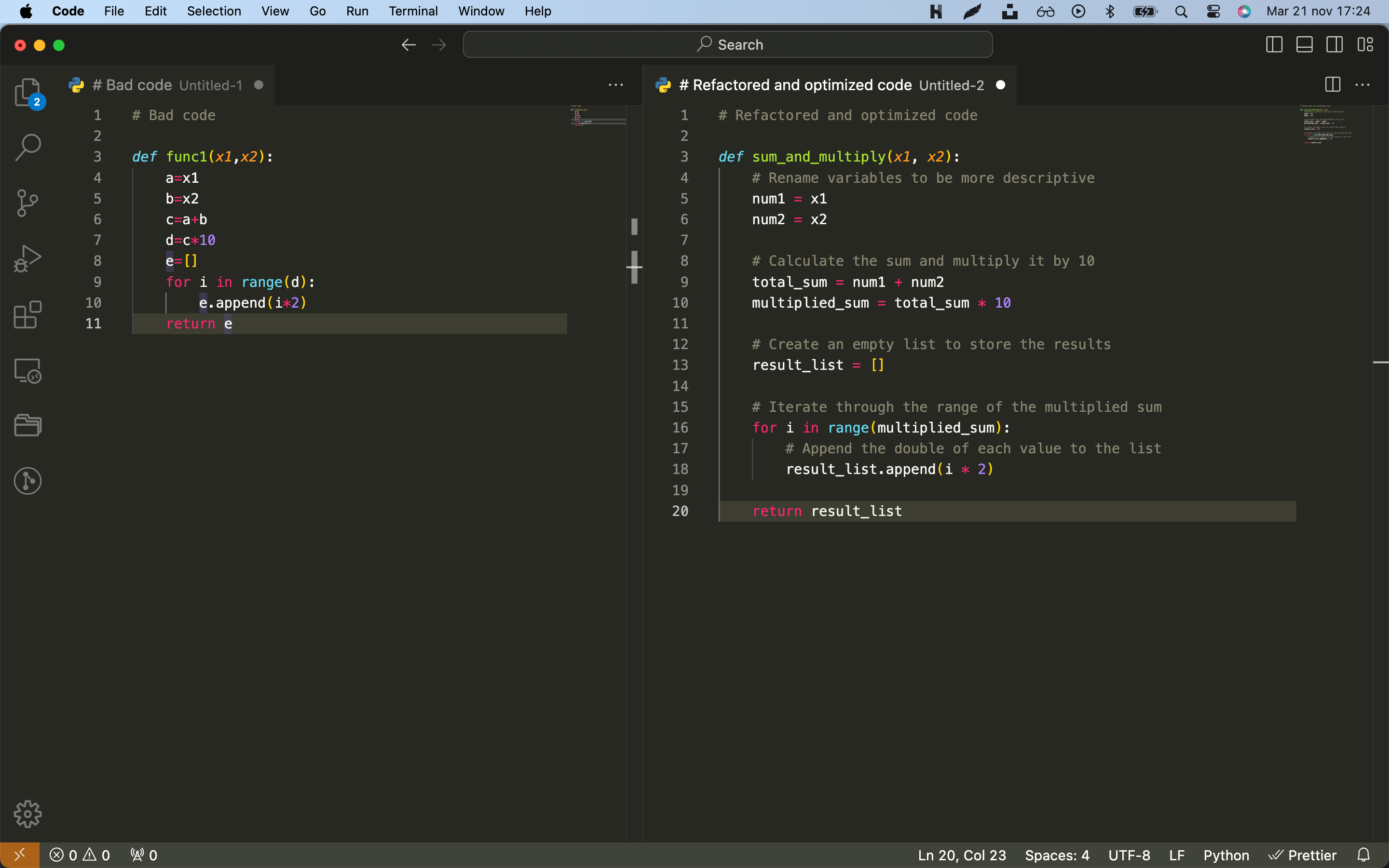Open the Remote Explorer icon
The image size is (1389, 868).
coord(27,370)
